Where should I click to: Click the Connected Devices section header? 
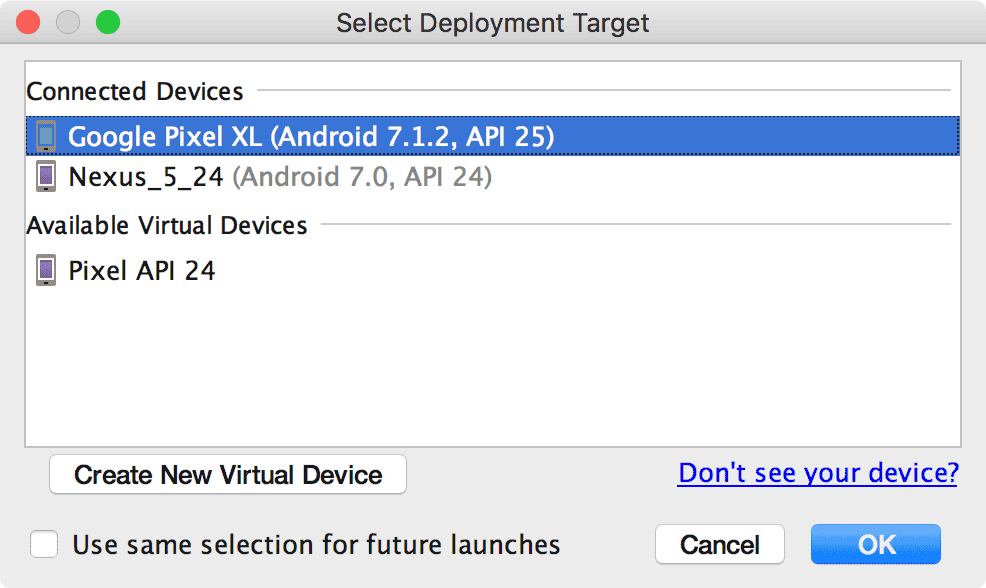[x=135, y=91]
